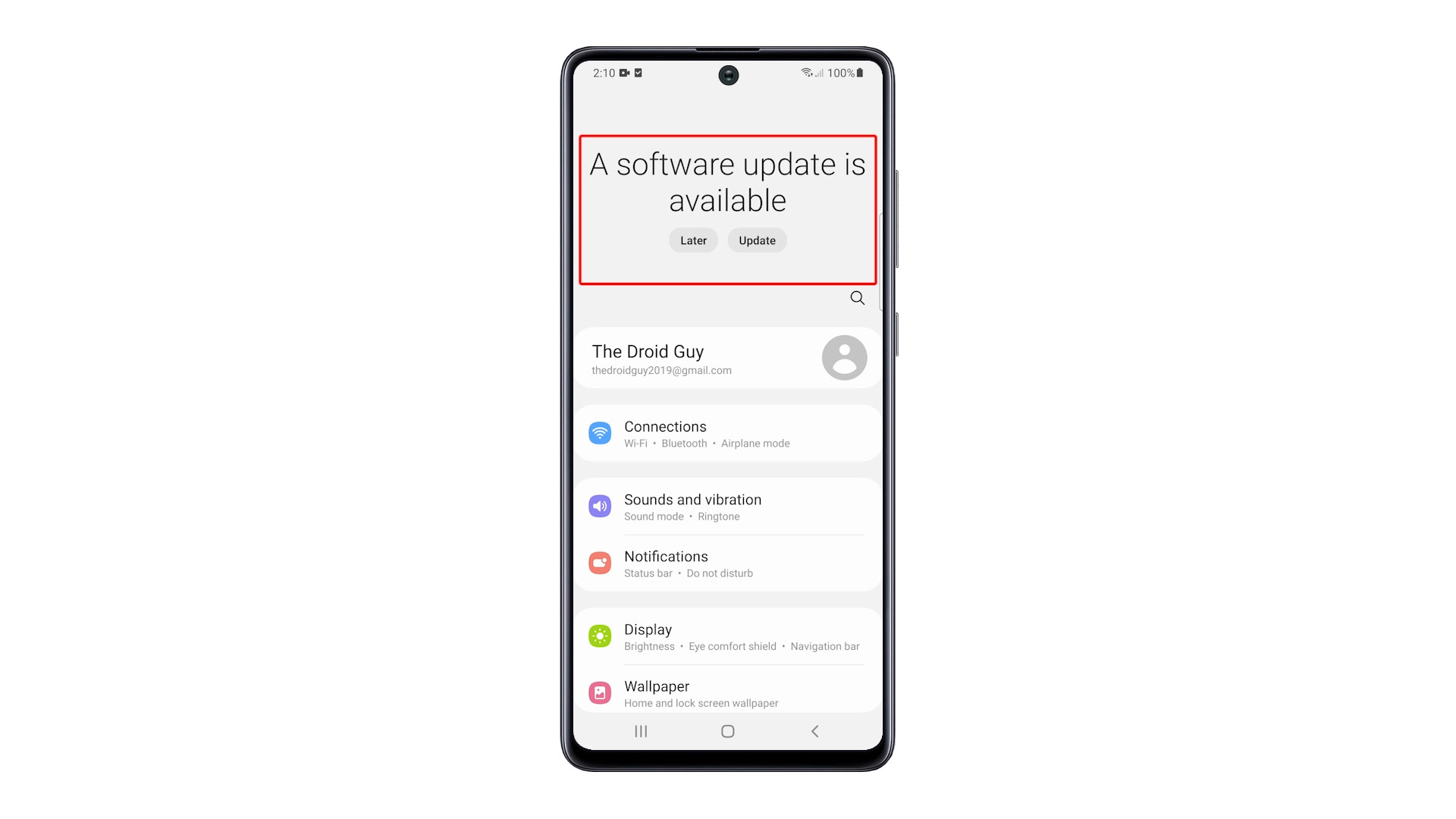Viewport: 1456px width, 819px height.
Task: Tap the Wi-Fi signal icon in status bar
Action: click(801, 72)
